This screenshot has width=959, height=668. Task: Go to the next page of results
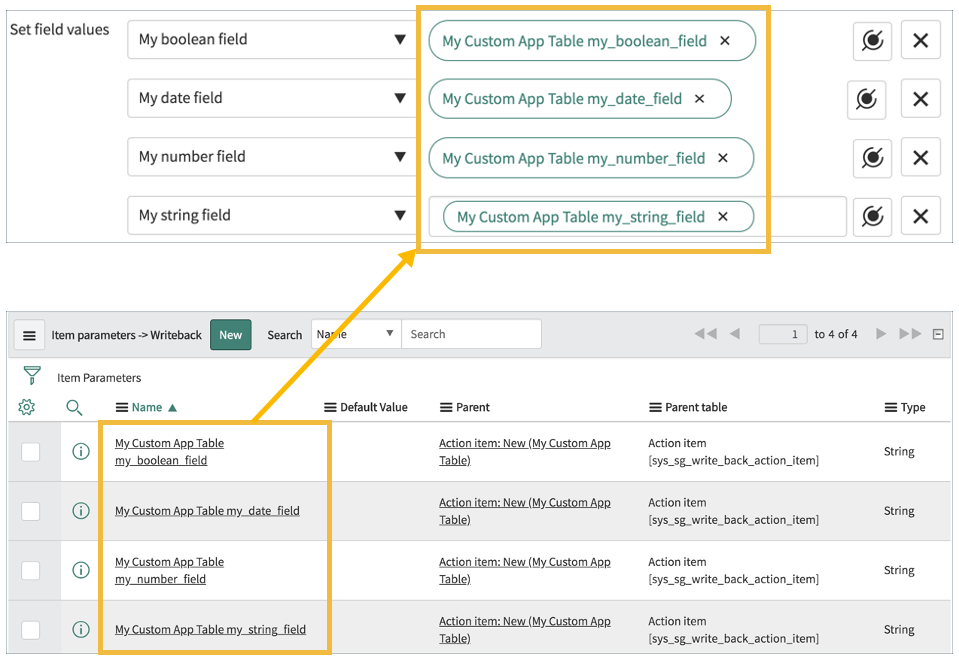(882, 334)
